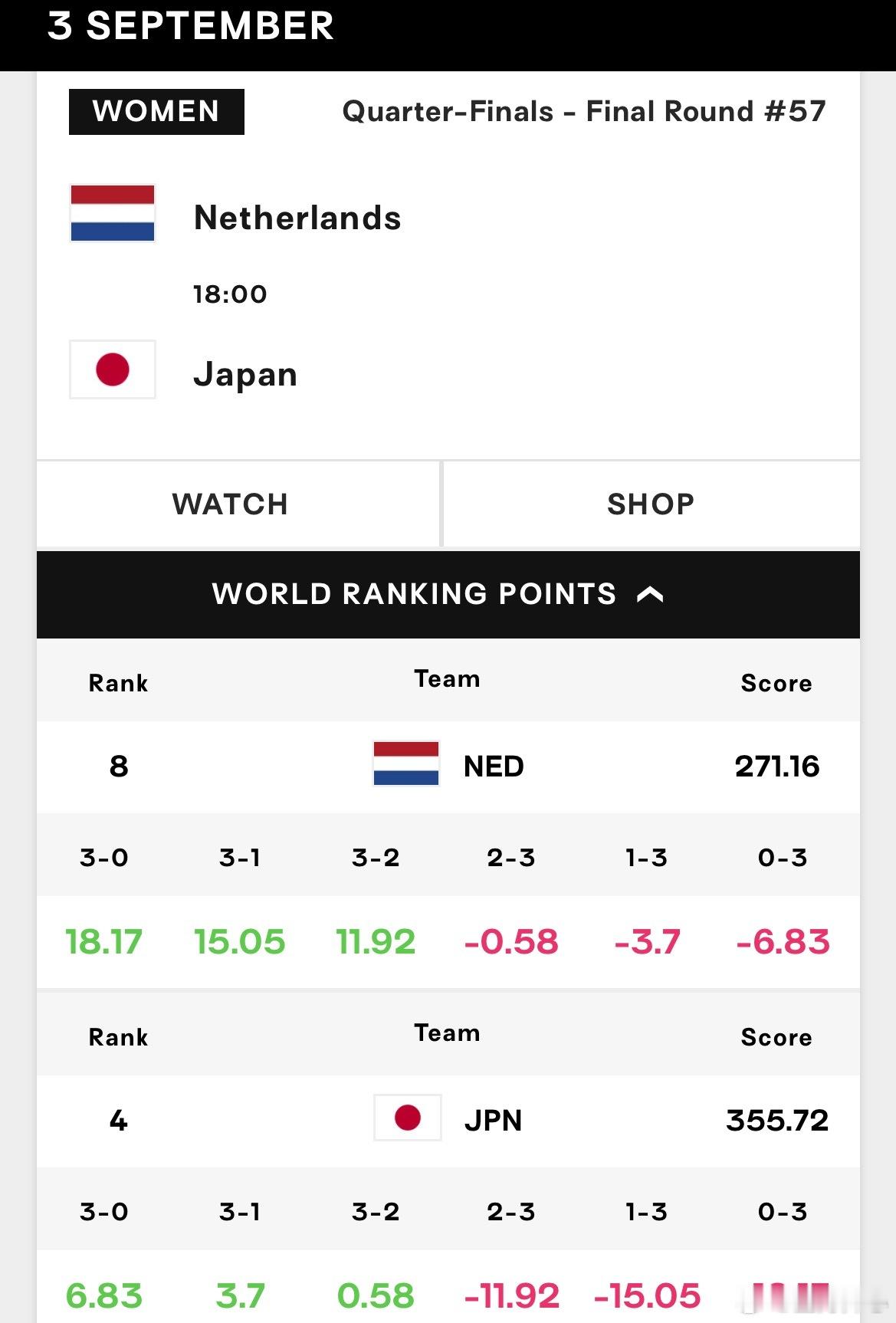Open the Netherlands team name link
The width and height of the screenshot is (896, 1323).
tap(297, 218)
